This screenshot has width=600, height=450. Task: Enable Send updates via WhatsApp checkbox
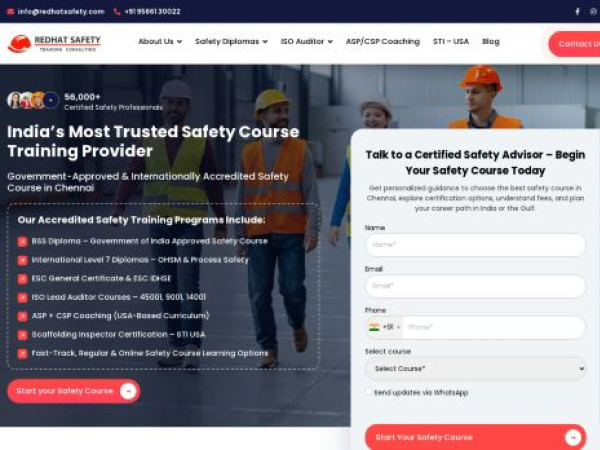click(x=368, y=392)
